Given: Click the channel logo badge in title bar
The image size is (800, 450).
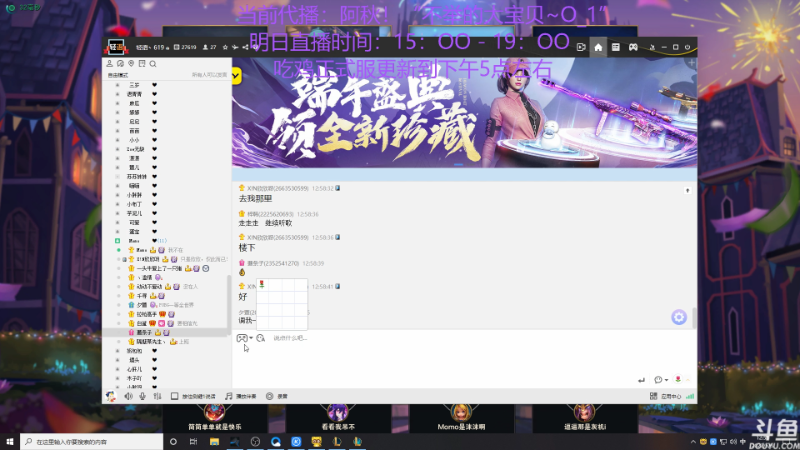Looking at the screenshot, I should coord(116,47).
